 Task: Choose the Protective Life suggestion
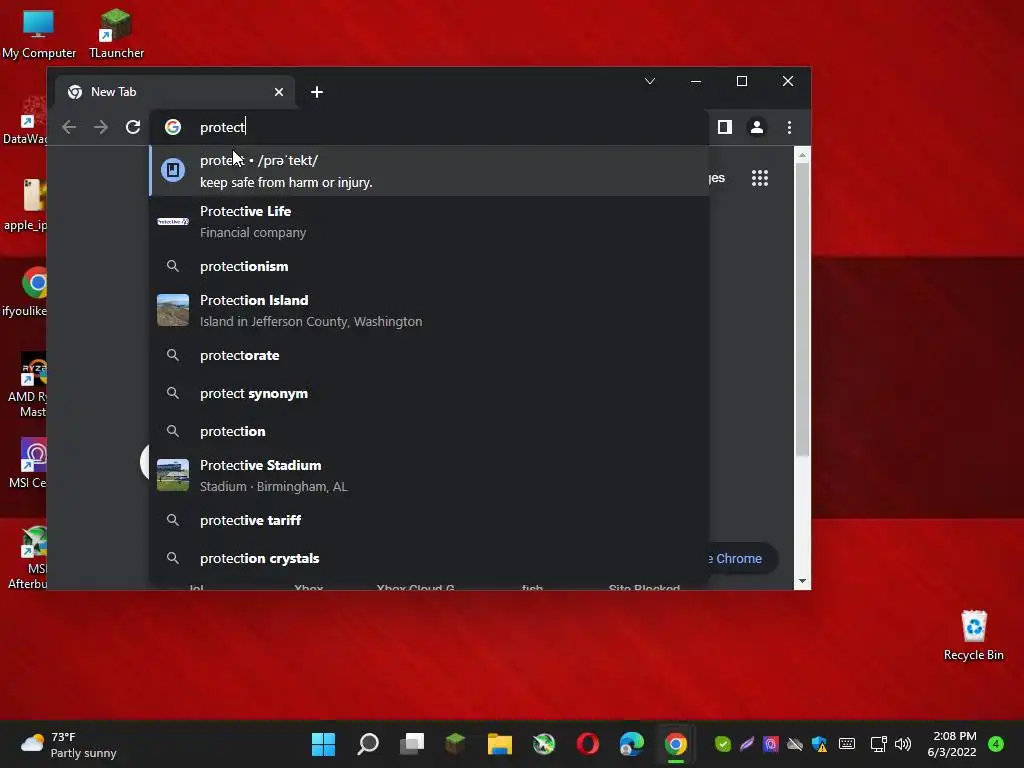429,221
